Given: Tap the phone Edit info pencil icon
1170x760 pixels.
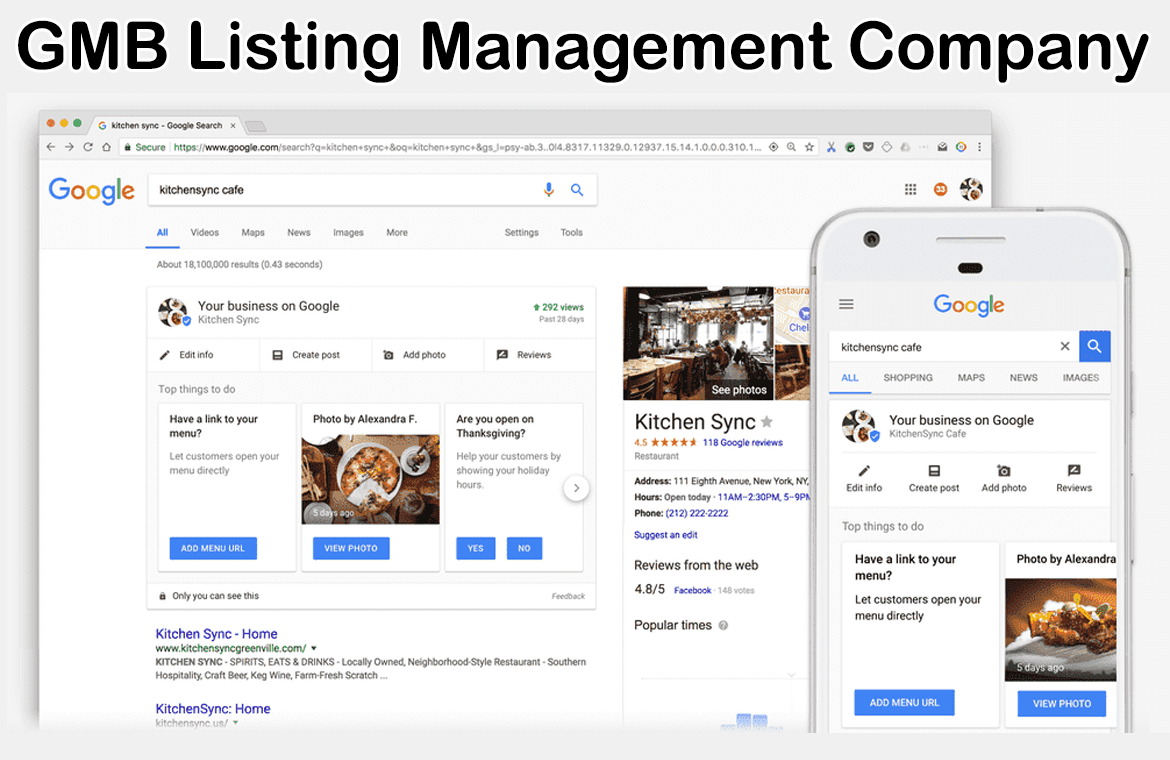Looking at the screenshot, I should pyautogui.click(x=864, y=471).
